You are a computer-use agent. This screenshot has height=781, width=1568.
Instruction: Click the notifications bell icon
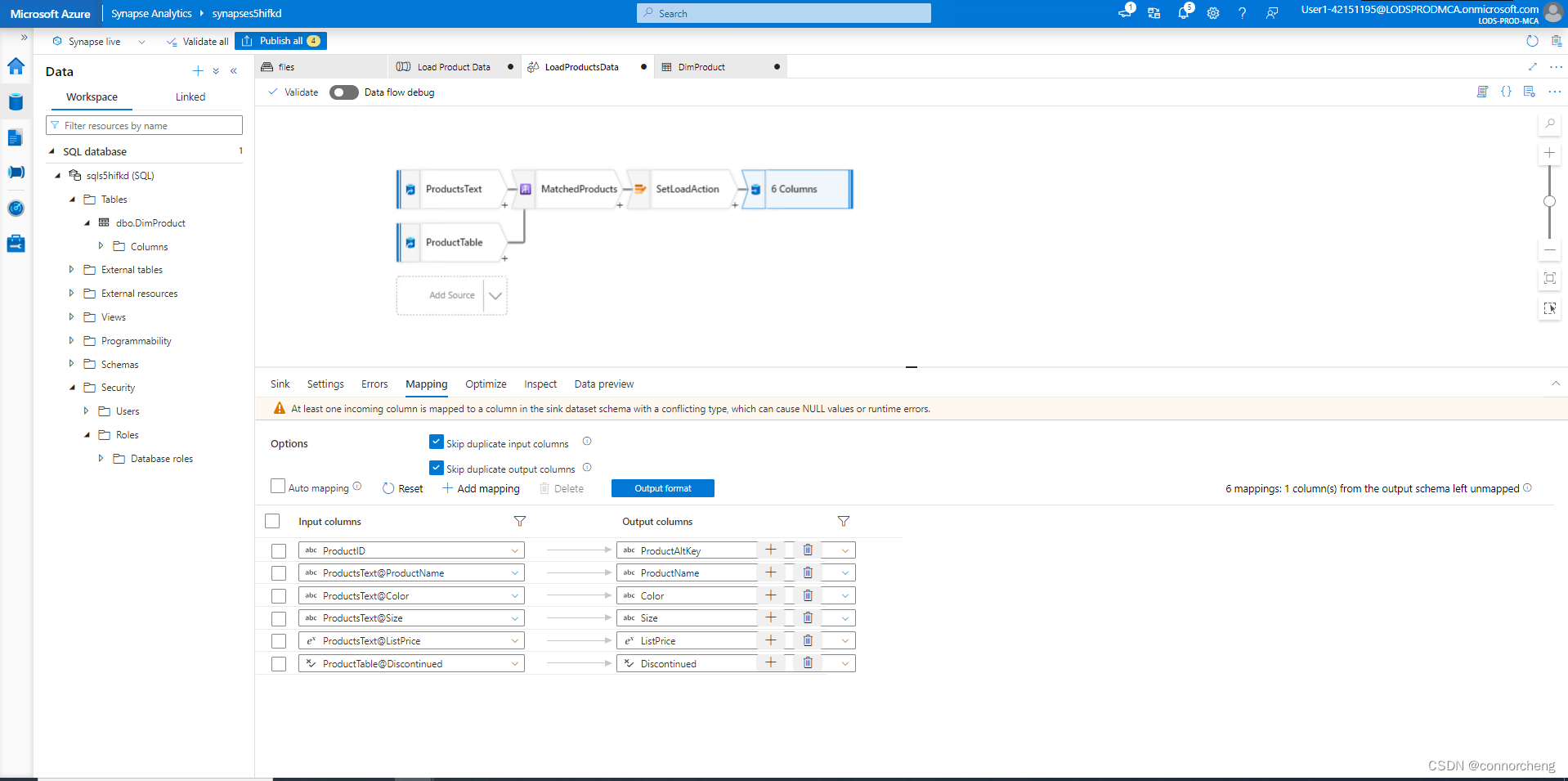(1183, 13)
